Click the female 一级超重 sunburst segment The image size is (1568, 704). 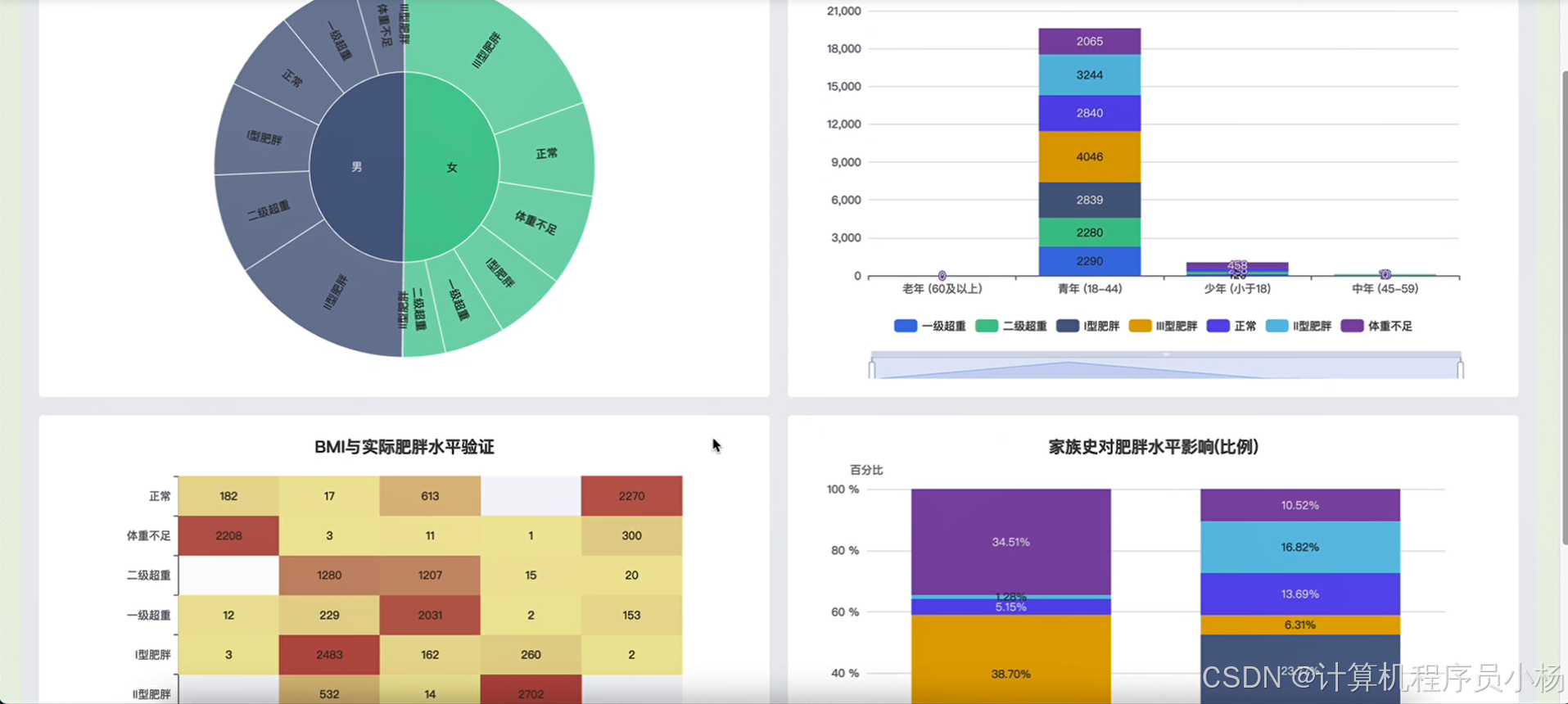[460, 300]
